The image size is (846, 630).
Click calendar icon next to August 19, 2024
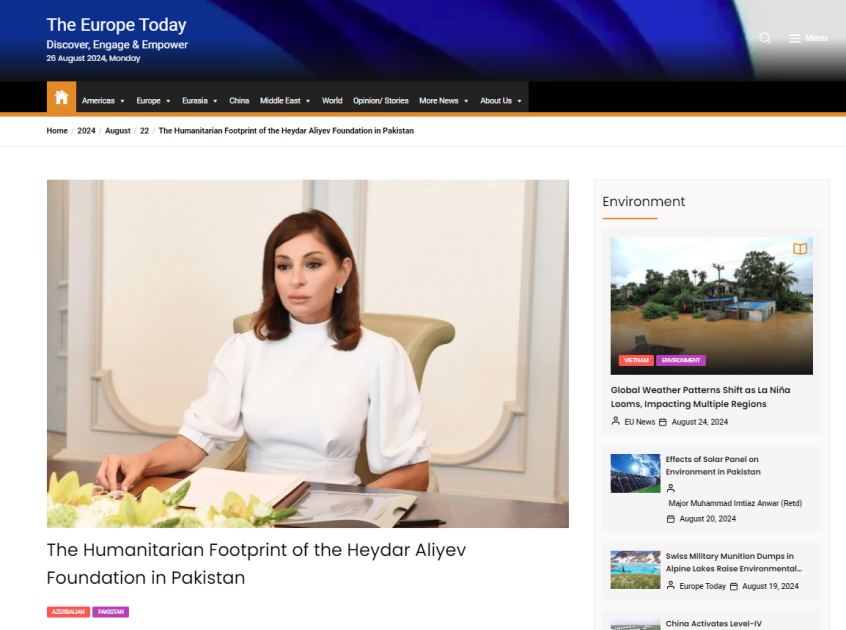[x=734, y=586]
